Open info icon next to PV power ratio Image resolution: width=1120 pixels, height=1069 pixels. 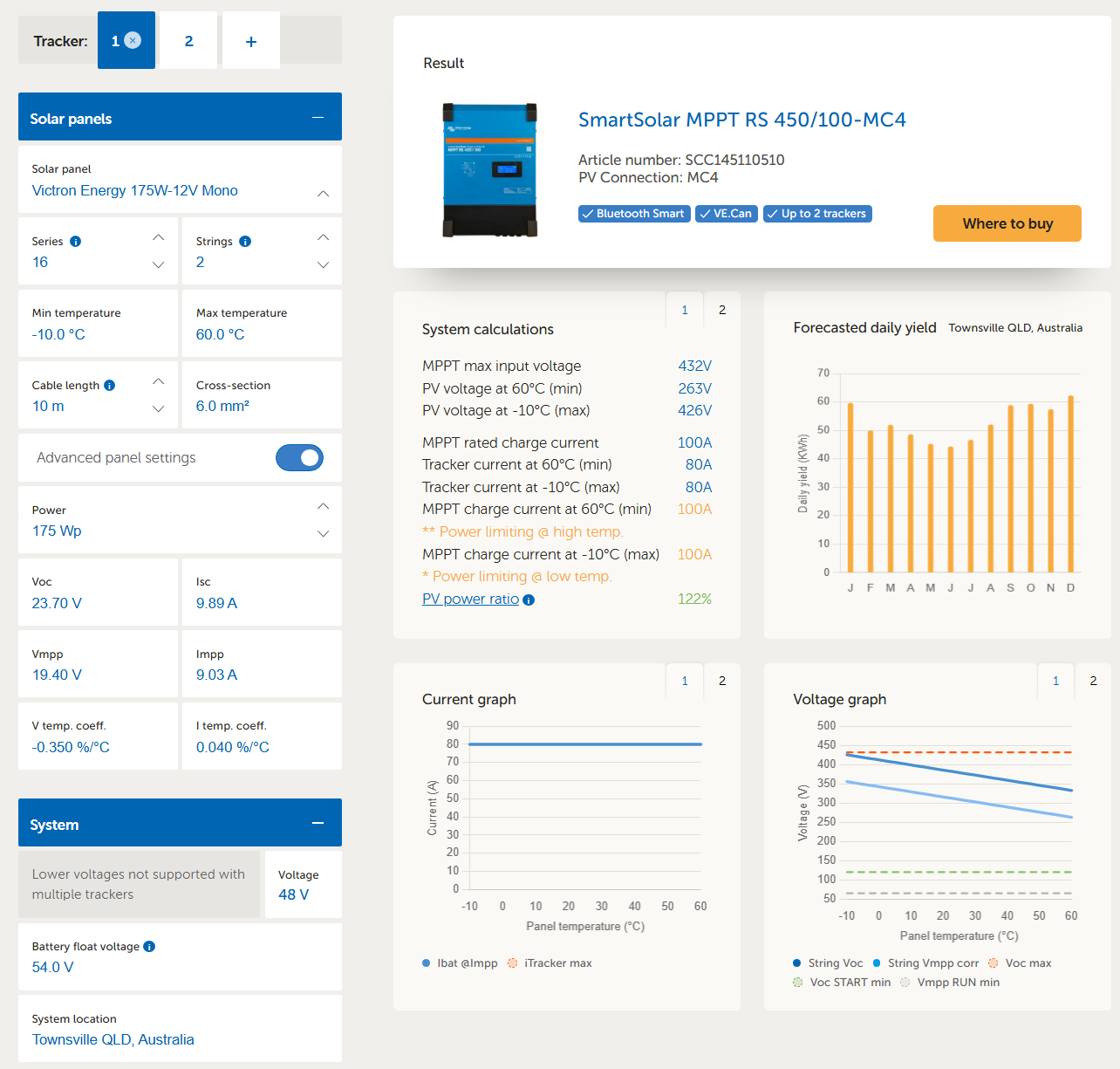529,600
